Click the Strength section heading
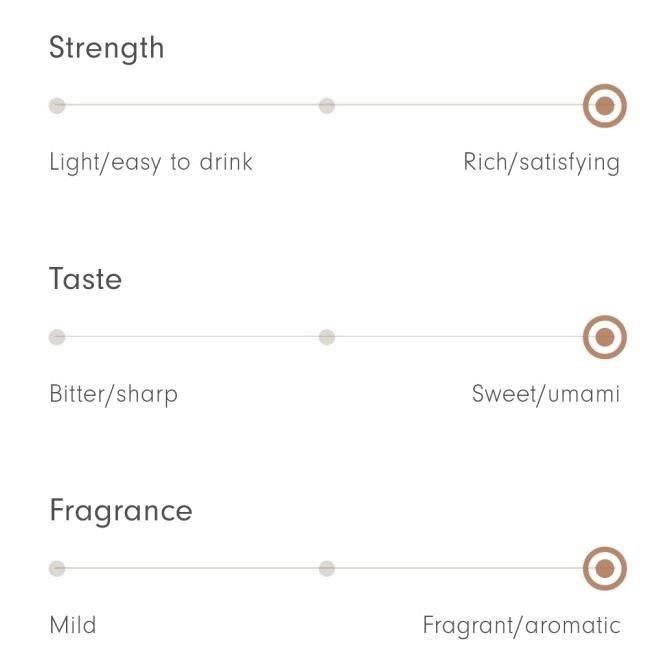This screenshot has width=670, height=670. pyautogui.click(x=106, y=48)
